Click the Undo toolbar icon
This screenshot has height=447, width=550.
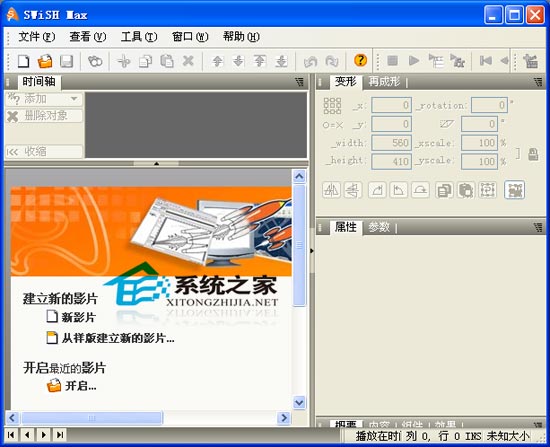(310, 62)
